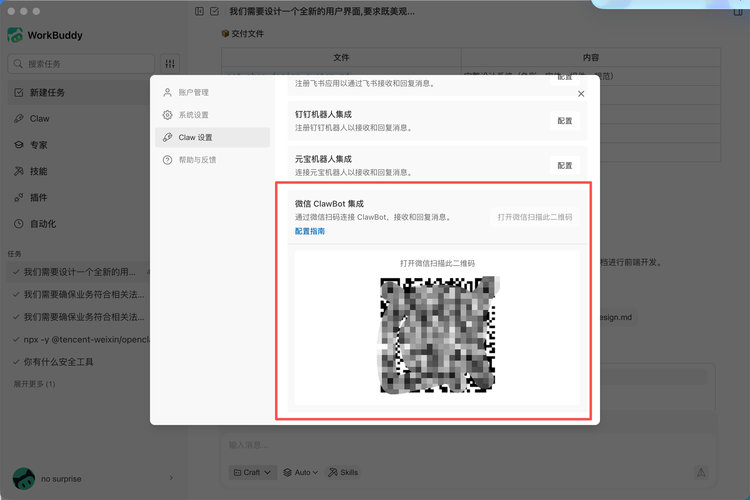Open Claw from the left sidebar
This screenshot has width=750, height=500.
39,118
